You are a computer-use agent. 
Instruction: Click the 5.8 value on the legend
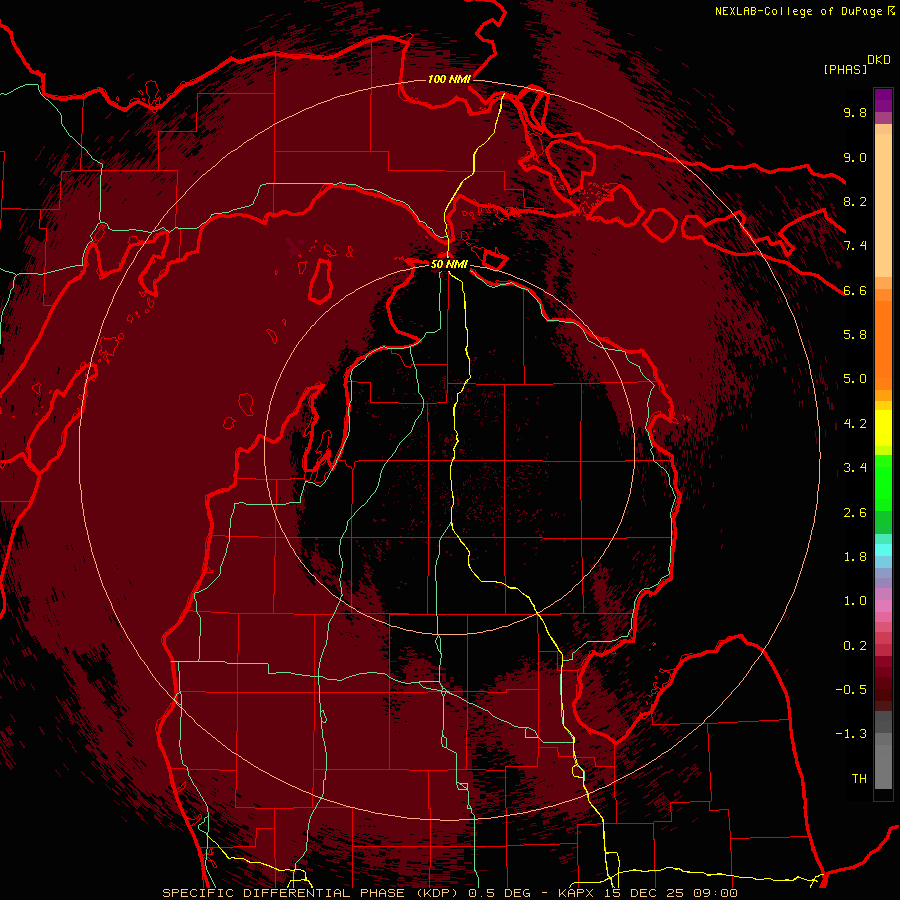tap(855, 335)
